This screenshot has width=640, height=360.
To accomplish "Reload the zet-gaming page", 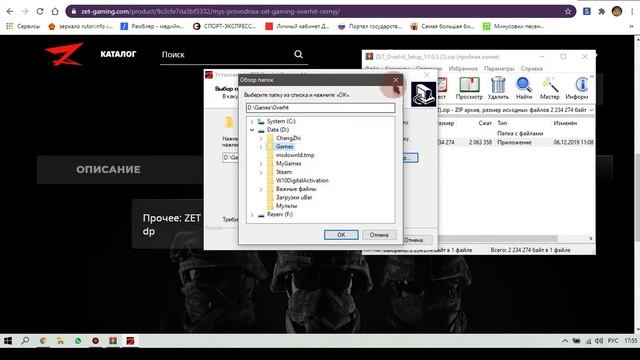I will [40, 11].
